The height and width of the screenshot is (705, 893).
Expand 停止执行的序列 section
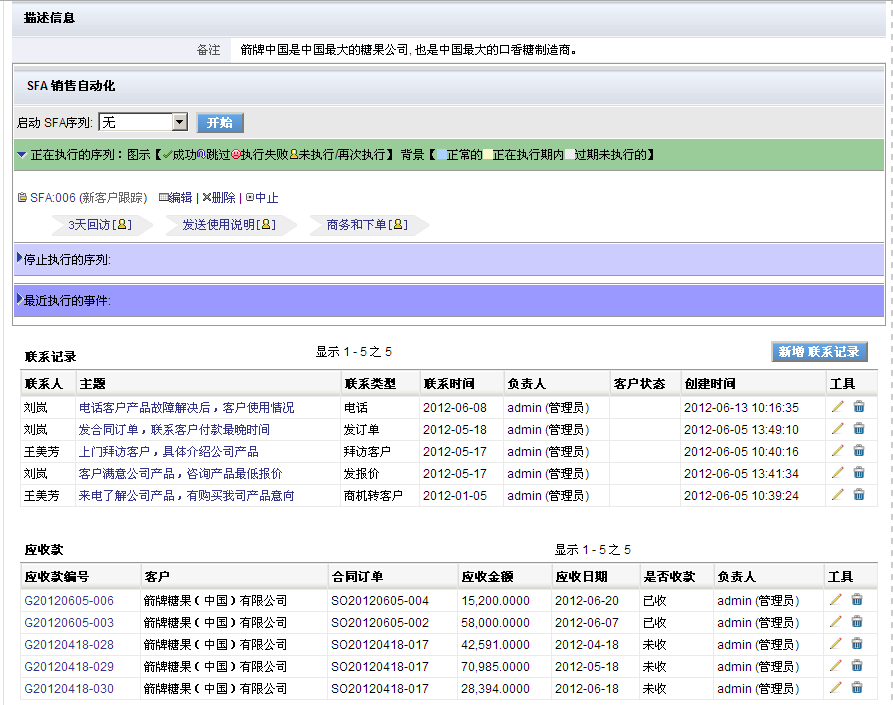[x=19, y=257]
